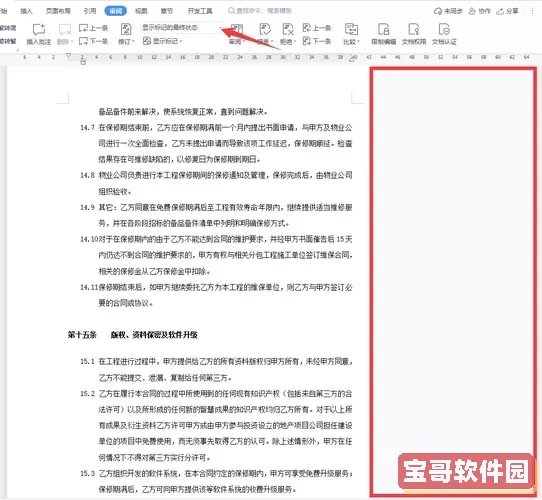The height and width of the screenshot is (500, 542).
Task: Open the 拒绝 dropdown arrow
Action: click(x=295, y=42)
